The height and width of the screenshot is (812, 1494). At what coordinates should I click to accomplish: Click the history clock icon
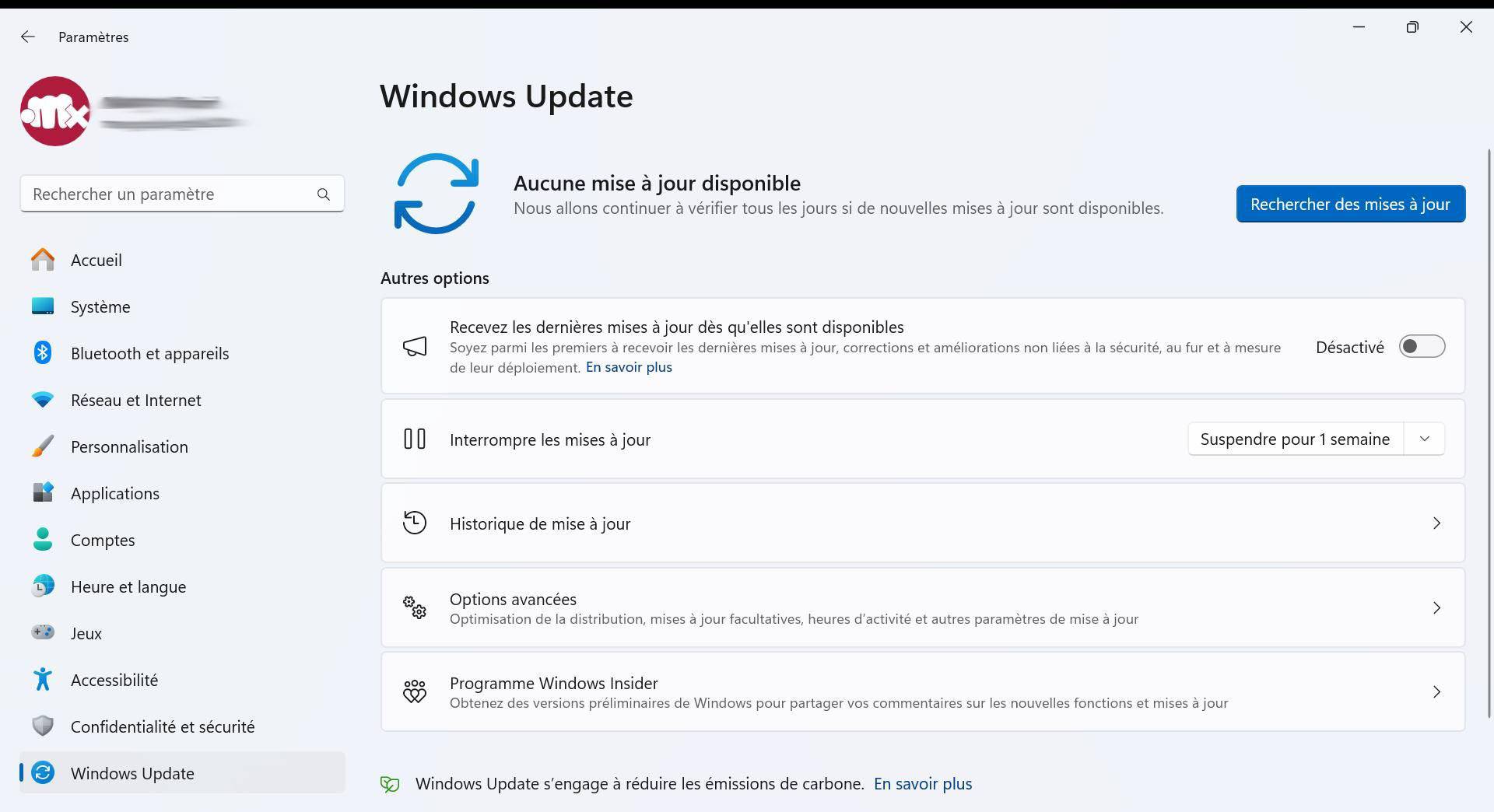tap(415, 523)
